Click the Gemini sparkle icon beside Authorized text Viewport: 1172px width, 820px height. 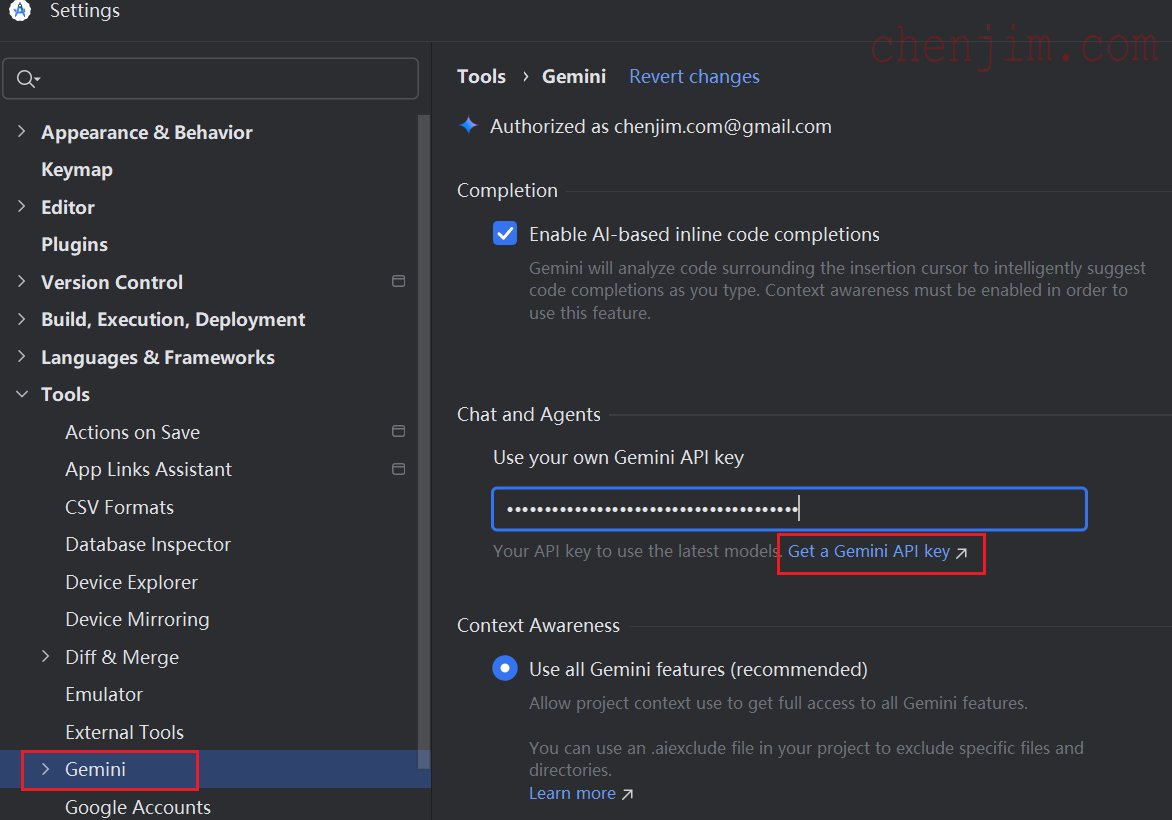coord(469,126)
